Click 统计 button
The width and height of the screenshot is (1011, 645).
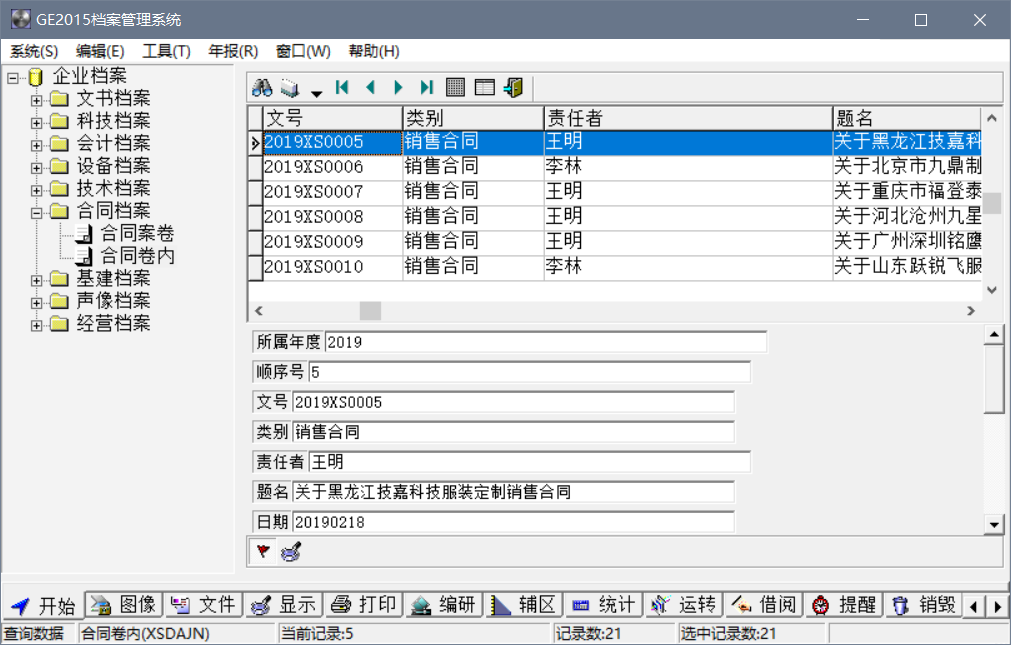(604, 605)
